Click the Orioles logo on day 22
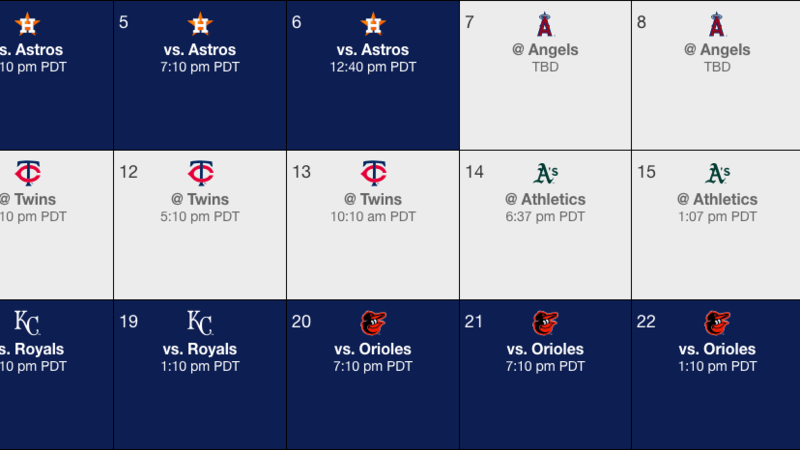This screenshot has height=450, width=800. pos(717,323)
